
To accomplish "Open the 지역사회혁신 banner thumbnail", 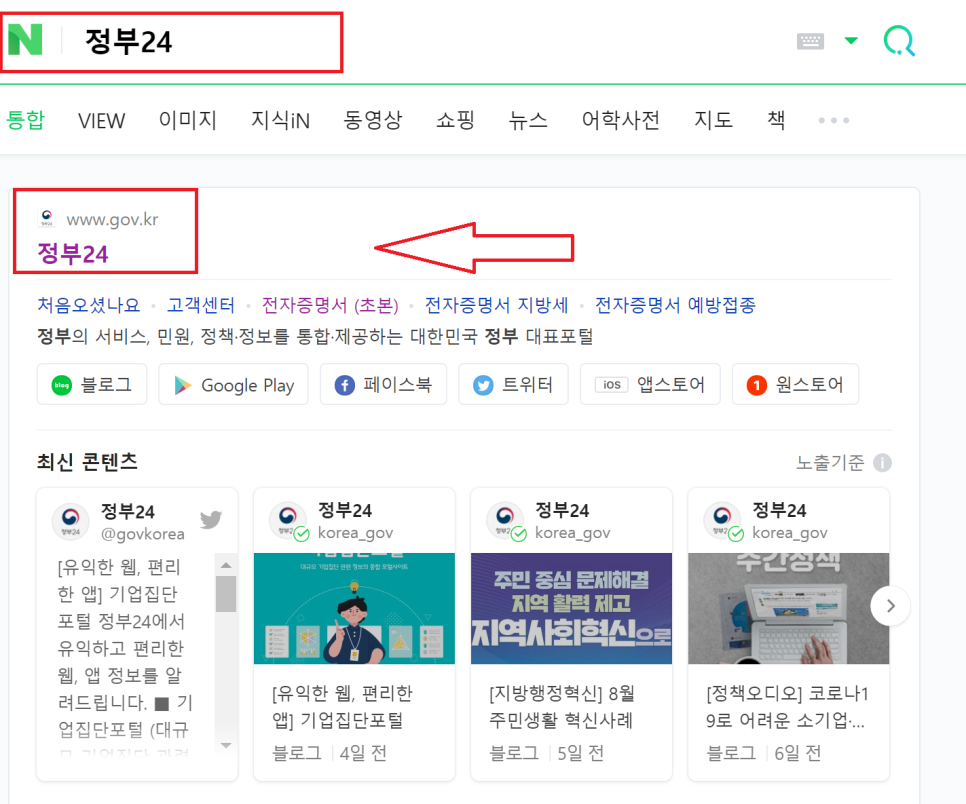I will click(x=571, y=608).
